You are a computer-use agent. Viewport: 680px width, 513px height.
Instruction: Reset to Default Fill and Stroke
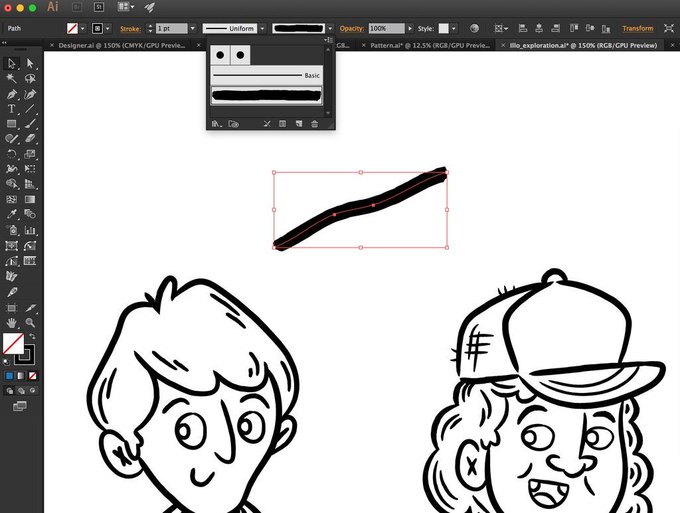(6, 362)
